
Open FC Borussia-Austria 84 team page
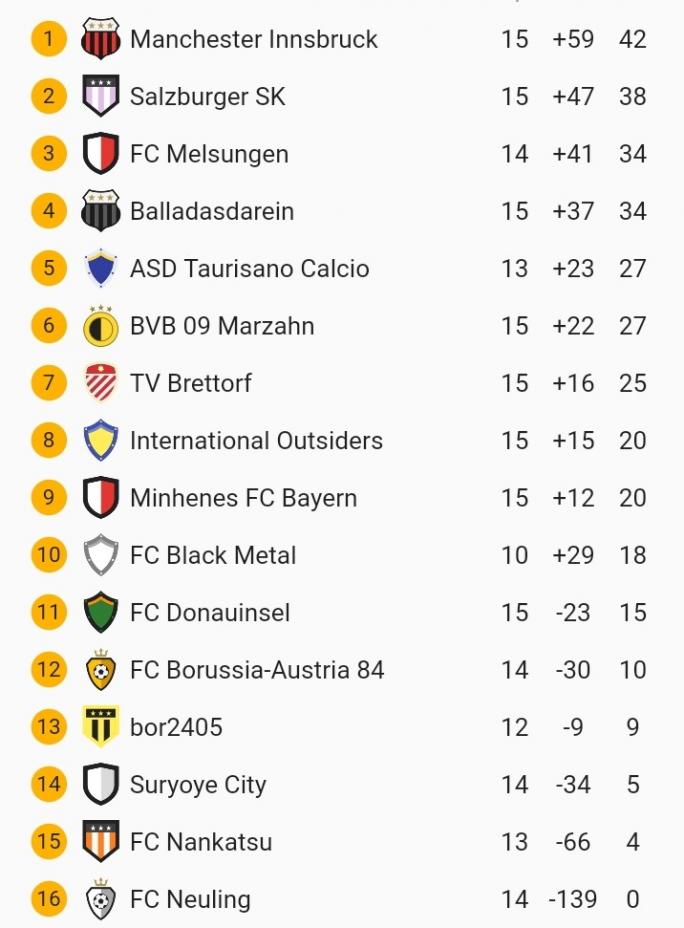[257, 670]
